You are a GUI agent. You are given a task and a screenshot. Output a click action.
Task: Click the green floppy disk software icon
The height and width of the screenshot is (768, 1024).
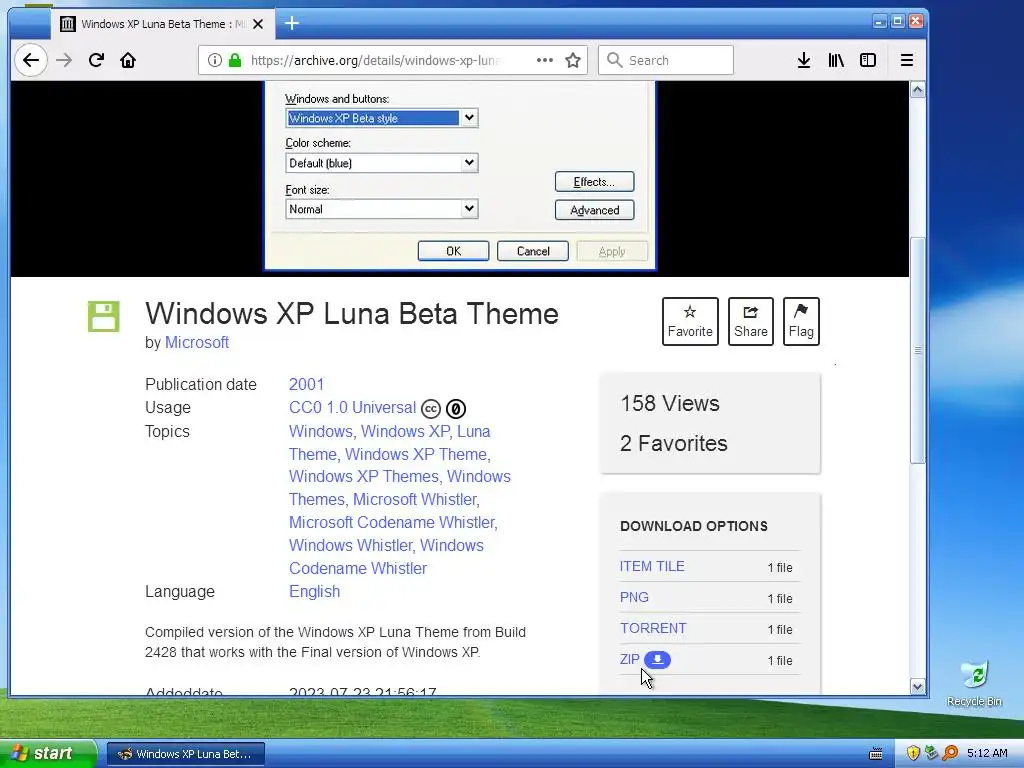coord(104,317)
